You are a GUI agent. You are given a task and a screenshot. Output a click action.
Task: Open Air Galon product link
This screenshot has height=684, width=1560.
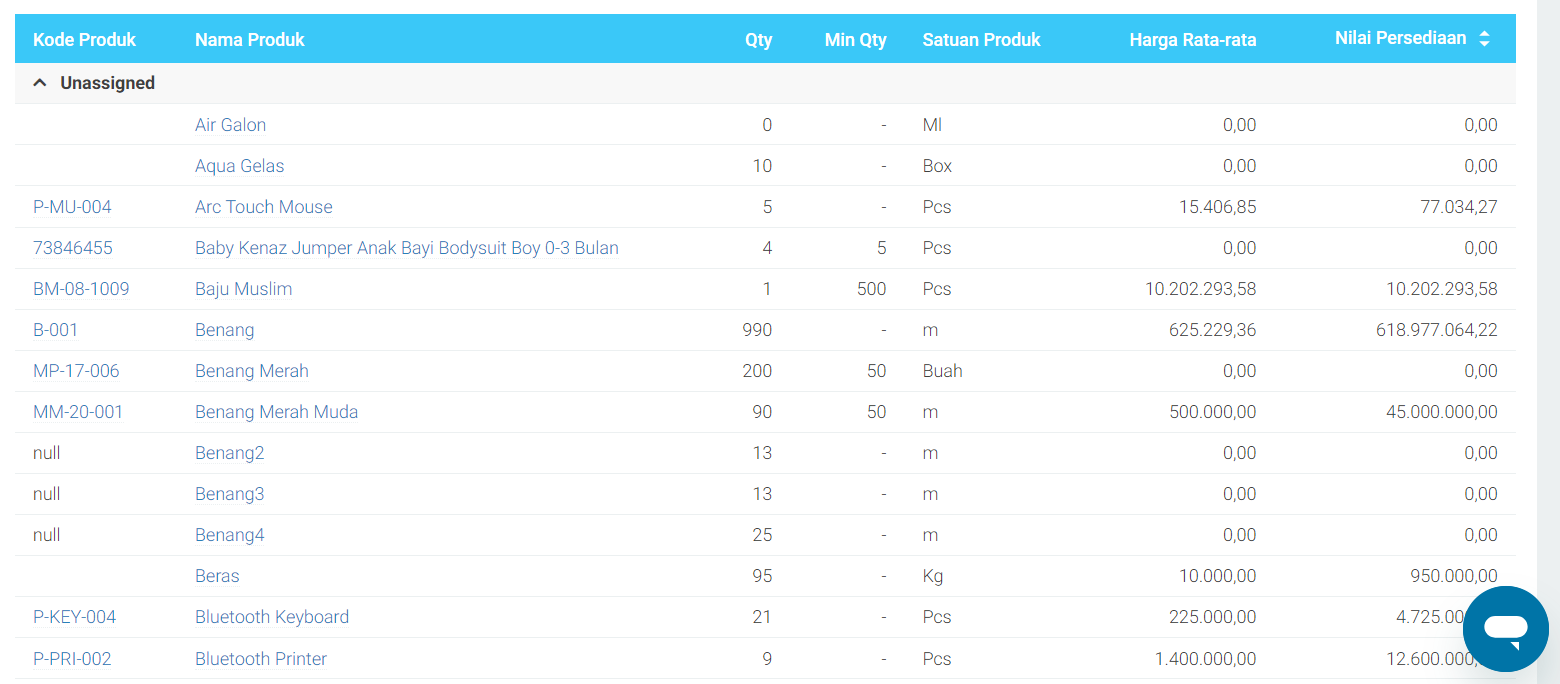pos(230,125)
